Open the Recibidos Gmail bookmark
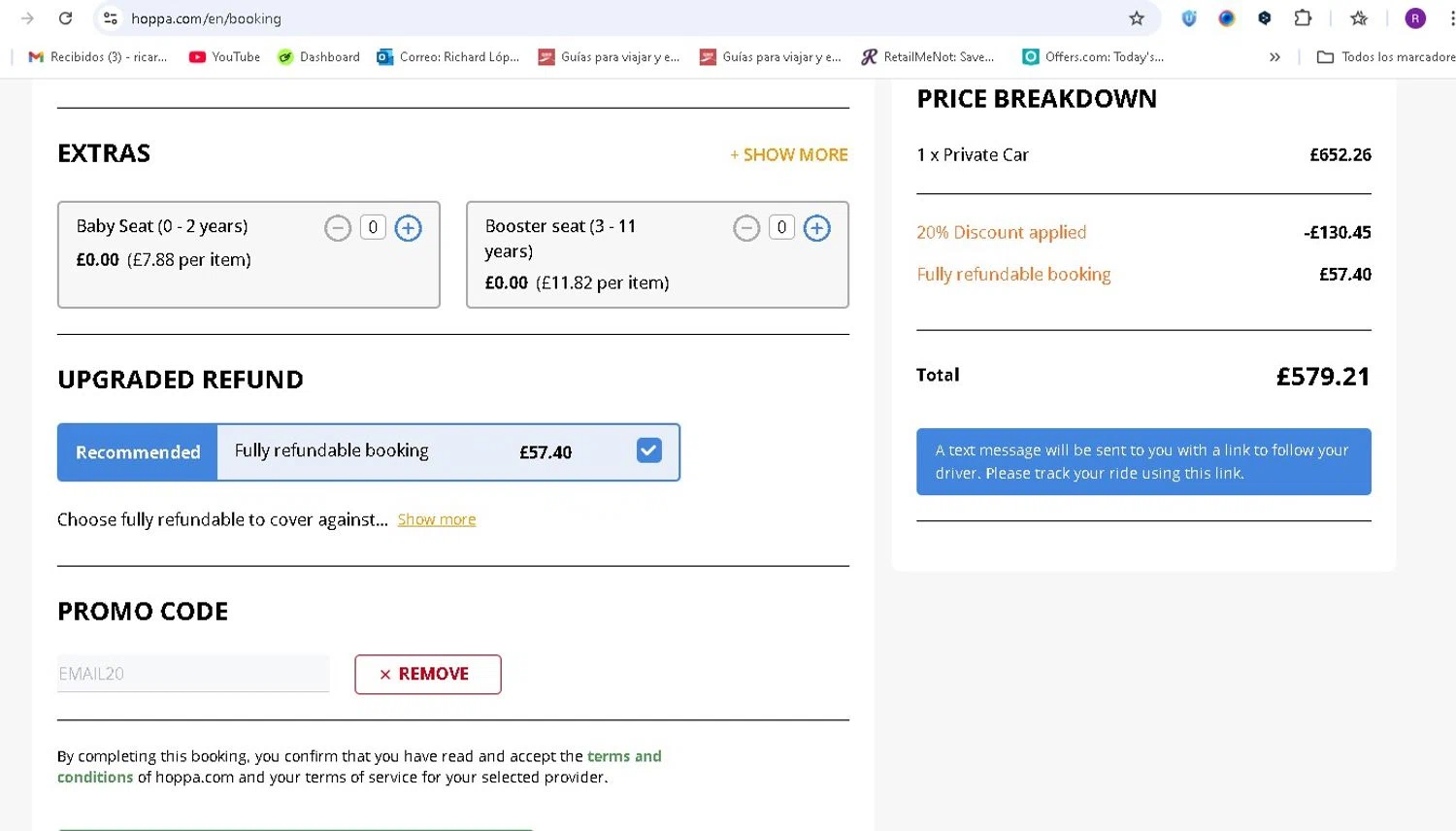This screenshot has height=831, width=1456. (x=98, y=57)
